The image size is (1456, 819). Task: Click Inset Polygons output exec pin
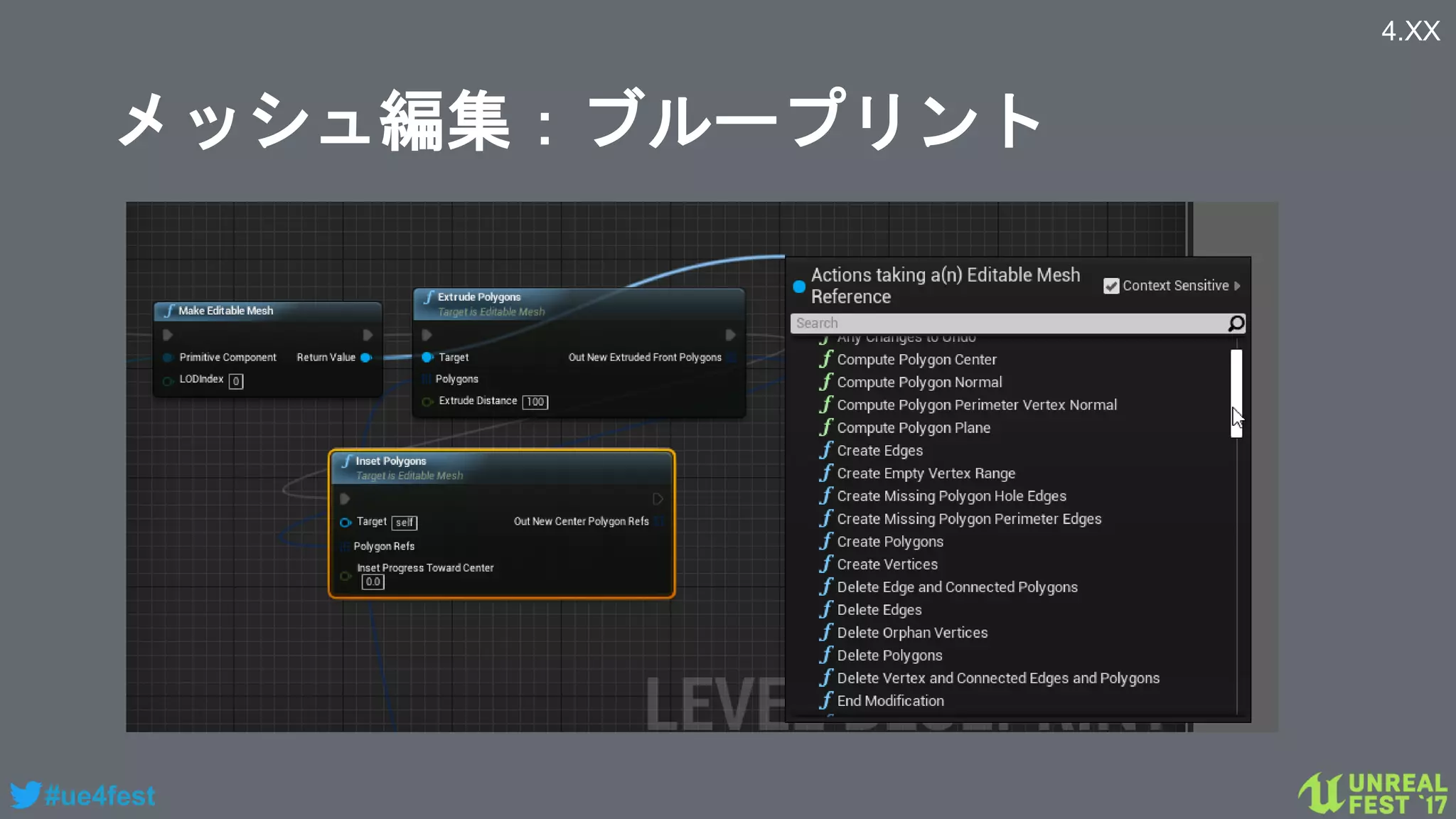(x=658, y=499)
